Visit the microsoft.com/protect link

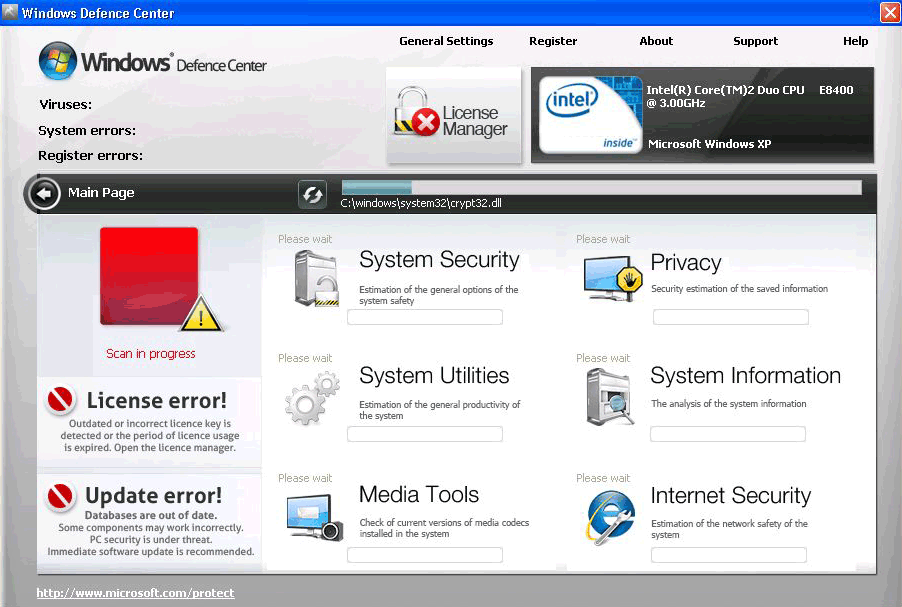tap(135, 592)
